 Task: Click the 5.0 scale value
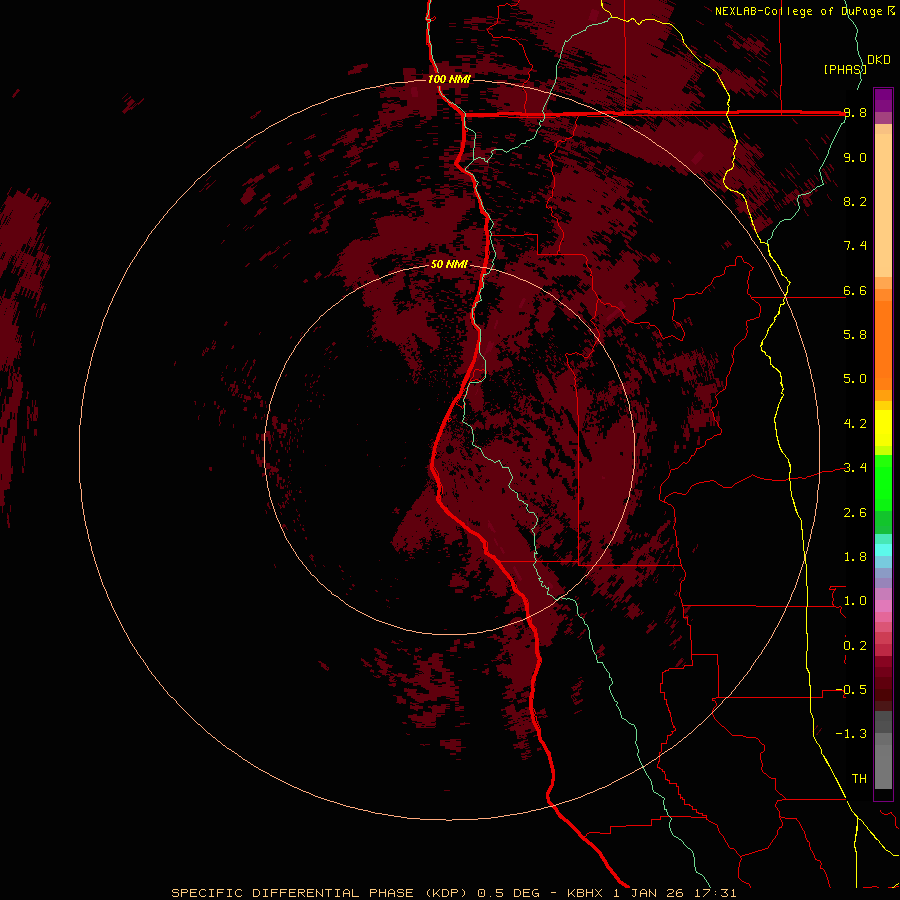[x=855, y=379]
